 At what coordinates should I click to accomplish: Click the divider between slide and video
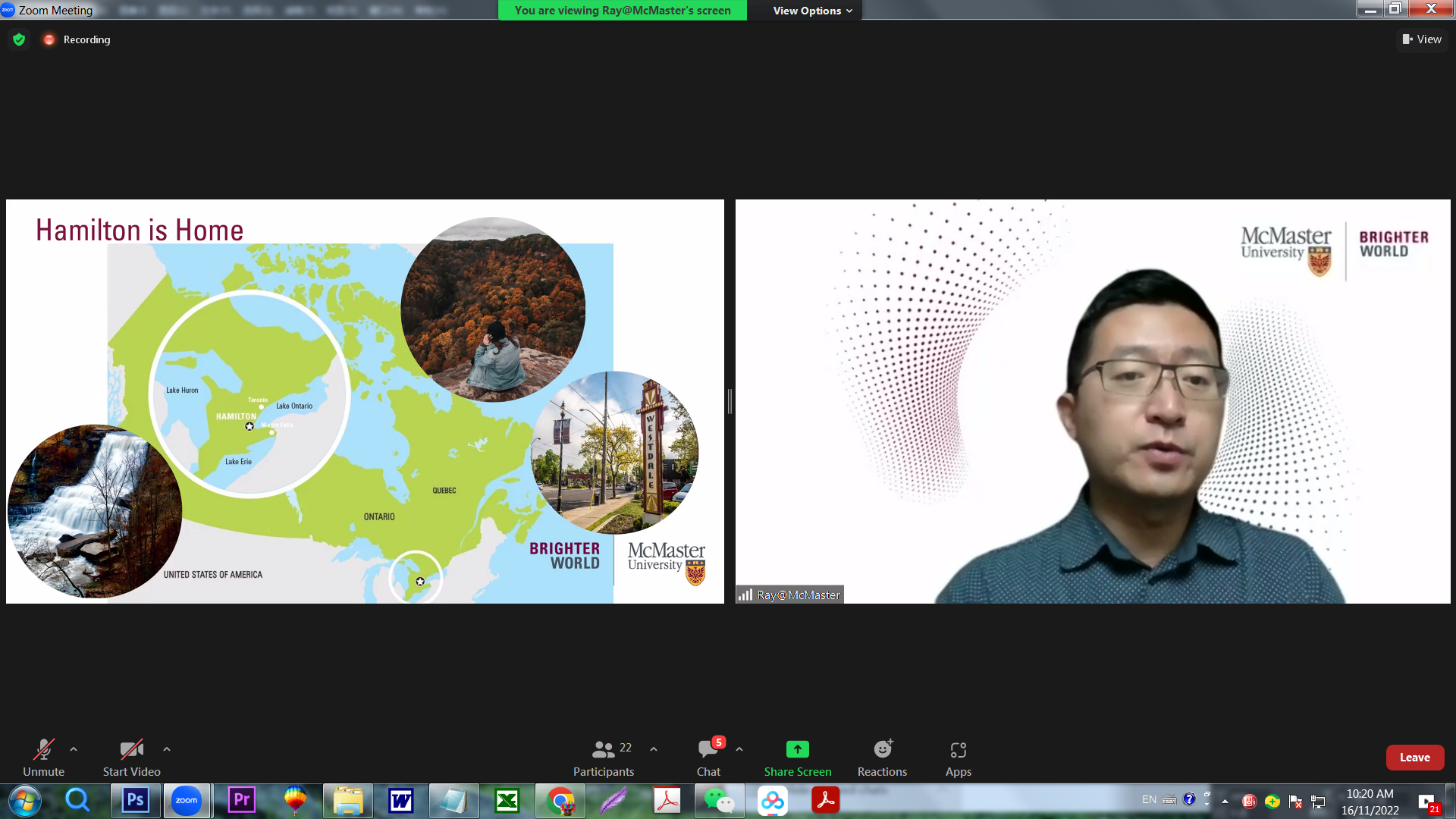pos(730,401)
